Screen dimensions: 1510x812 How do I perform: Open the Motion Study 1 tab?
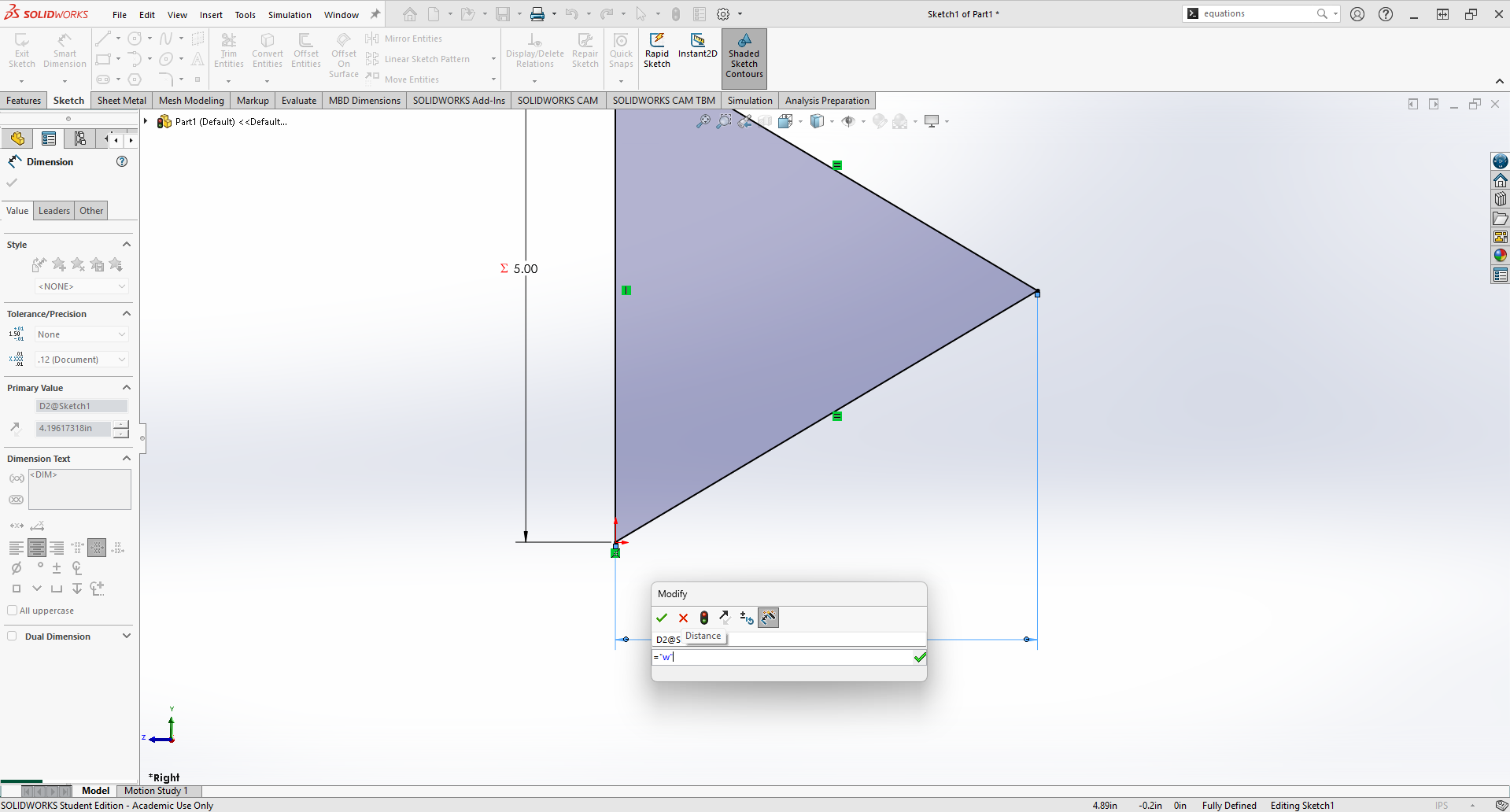pyautogui.click(x=156, y=791)
